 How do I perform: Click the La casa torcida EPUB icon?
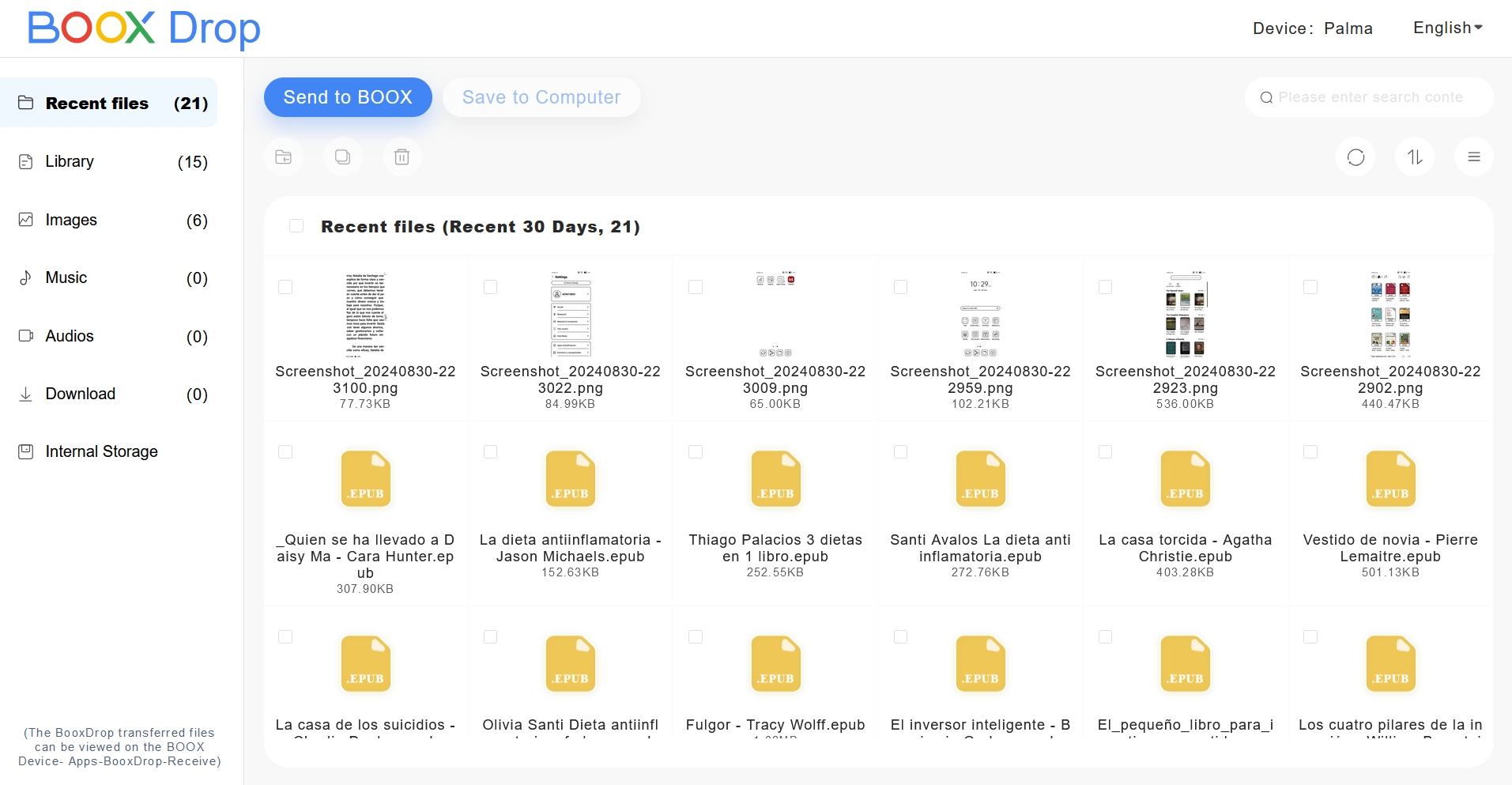1185,479
